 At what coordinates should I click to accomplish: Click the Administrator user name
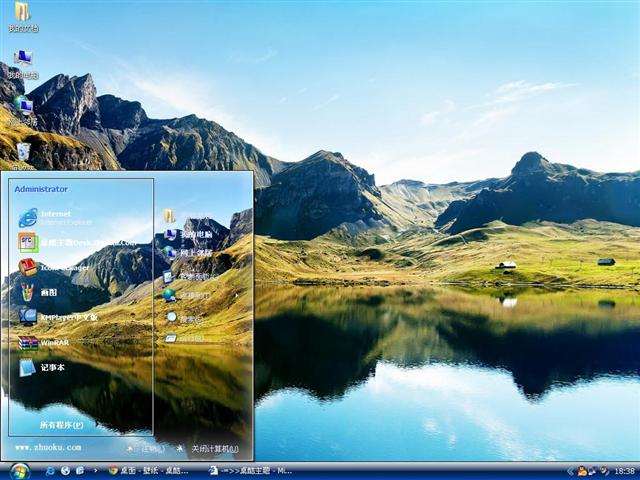coord(41,189)
